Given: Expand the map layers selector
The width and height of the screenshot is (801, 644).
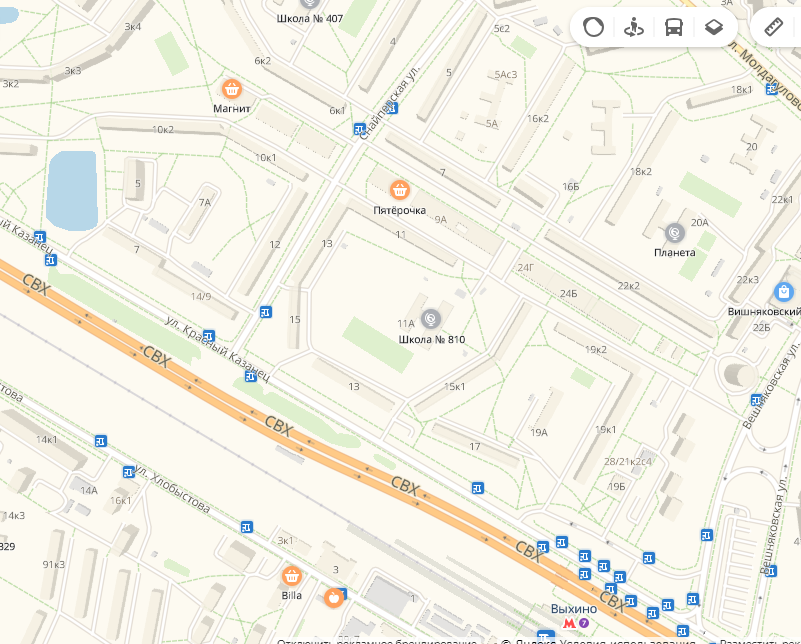Looking at the screenshot, I should point(713,27).
